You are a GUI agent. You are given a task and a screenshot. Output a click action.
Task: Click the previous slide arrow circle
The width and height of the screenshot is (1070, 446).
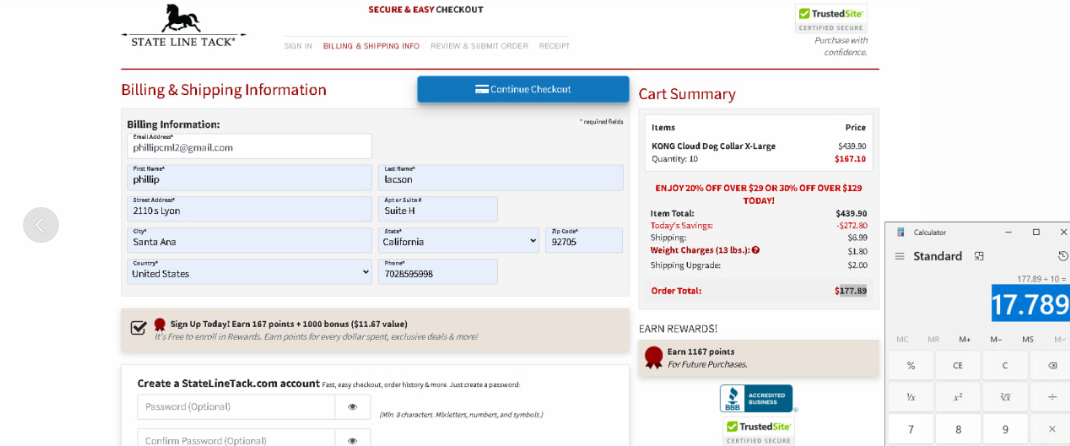(x=41, y=225)
